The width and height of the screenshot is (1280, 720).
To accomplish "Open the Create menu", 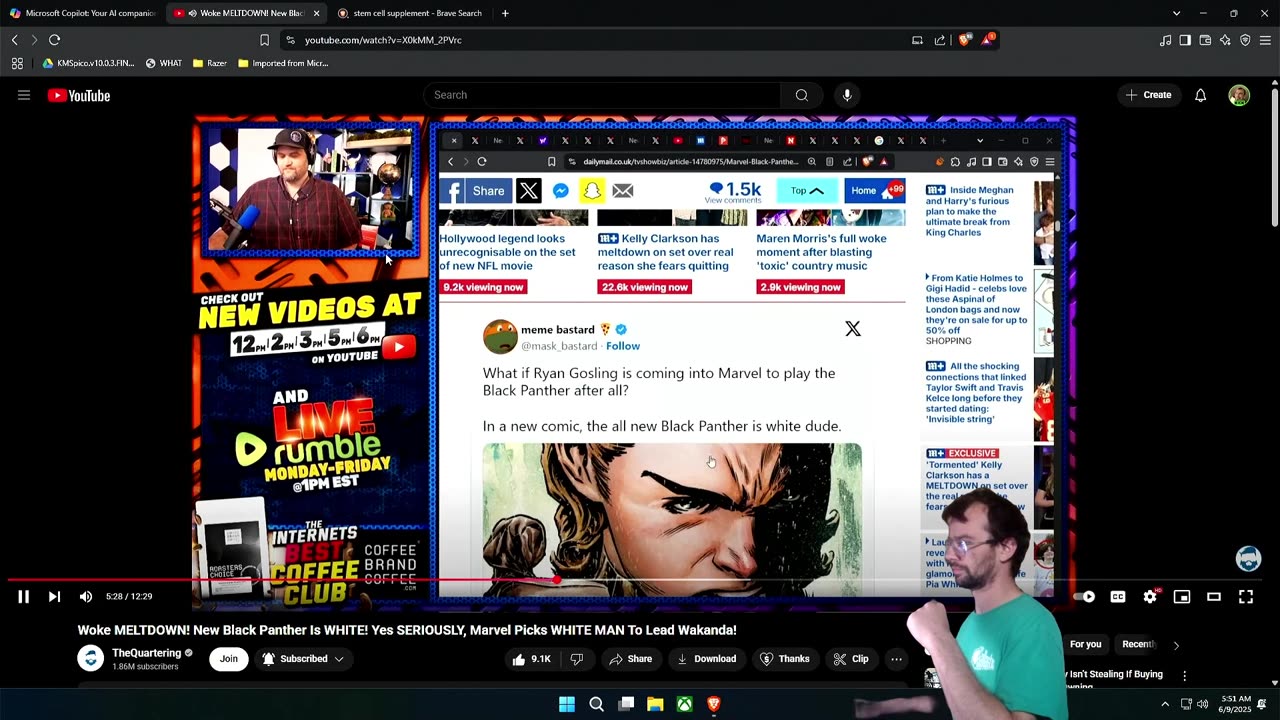I will [1148, 95].
